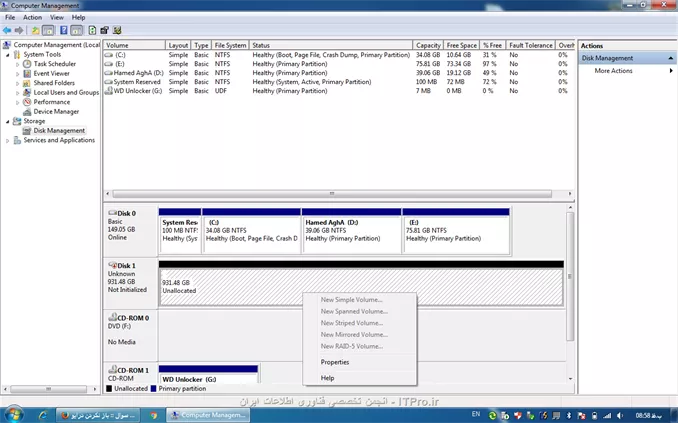Click the disk view vertical scrollbar down arrow
This screenshot has width=678, height=423.
pyautogui.click(x=570, y=379)
